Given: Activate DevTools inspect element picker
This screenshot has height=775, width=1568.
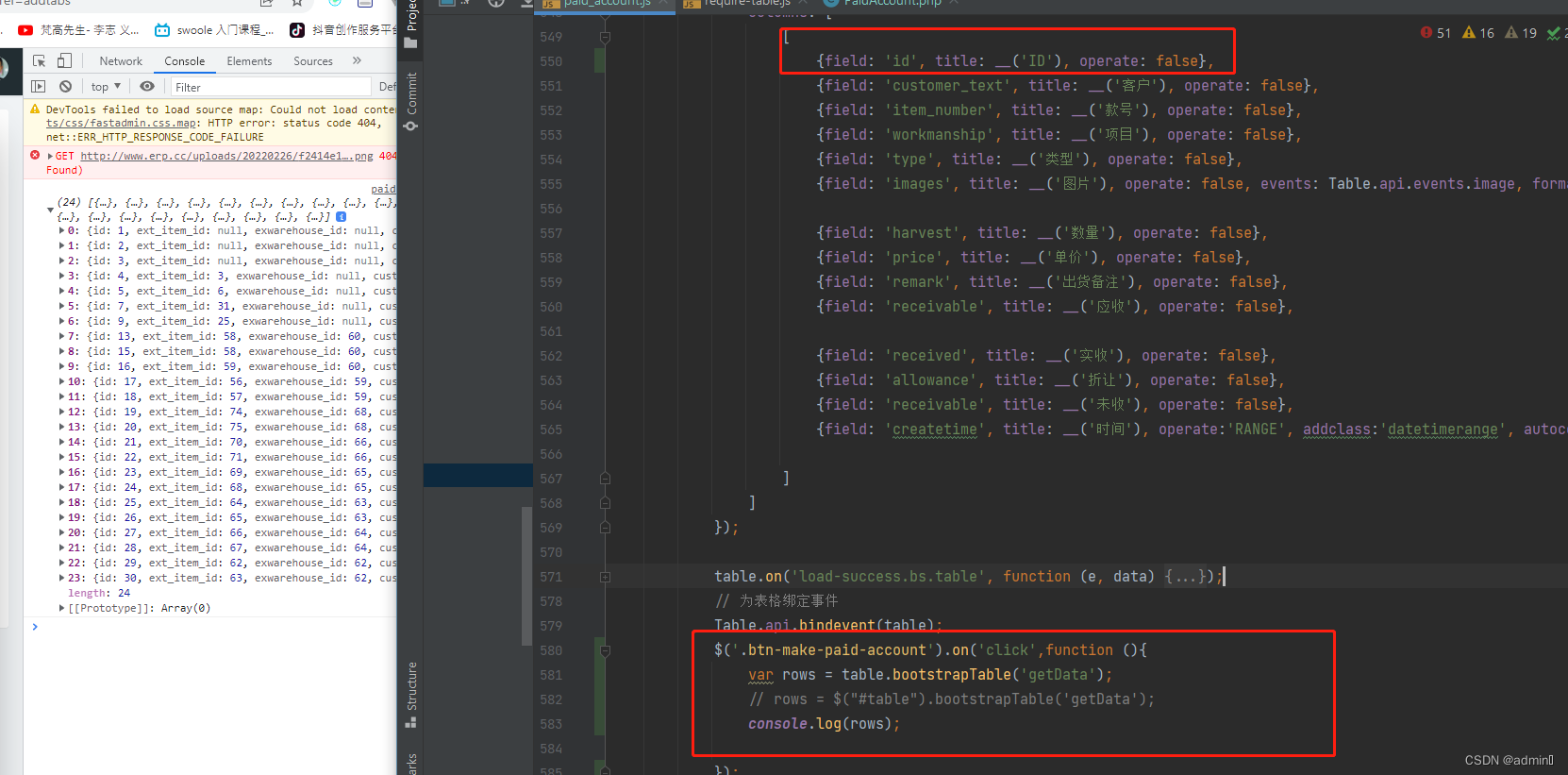Looking at the screenshot, I should coord(39,60).
